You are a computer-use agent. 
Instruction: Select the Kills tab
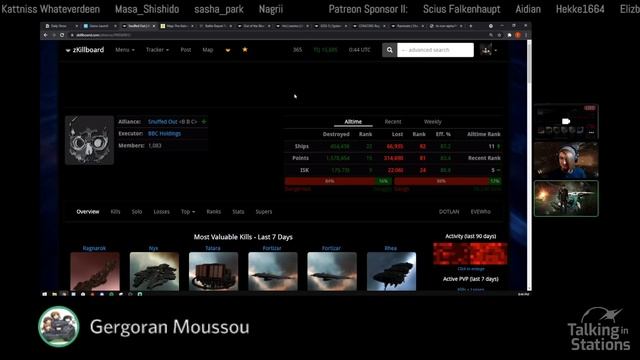point(116,211)
